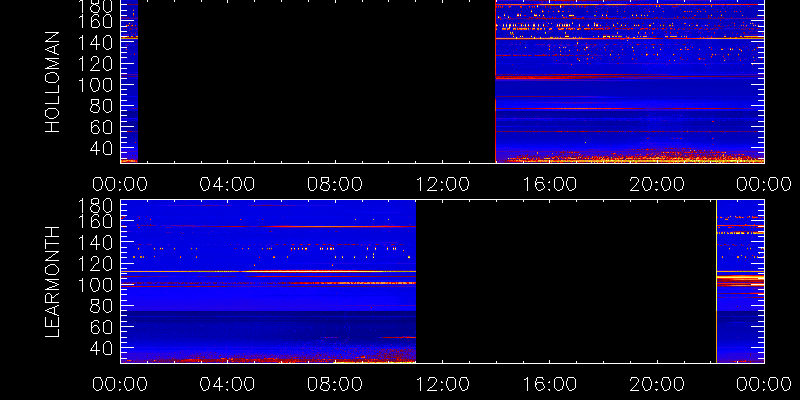
Task: Click the end-of-day 00:00 label under Holloman plot
Action: pos(764,184)
